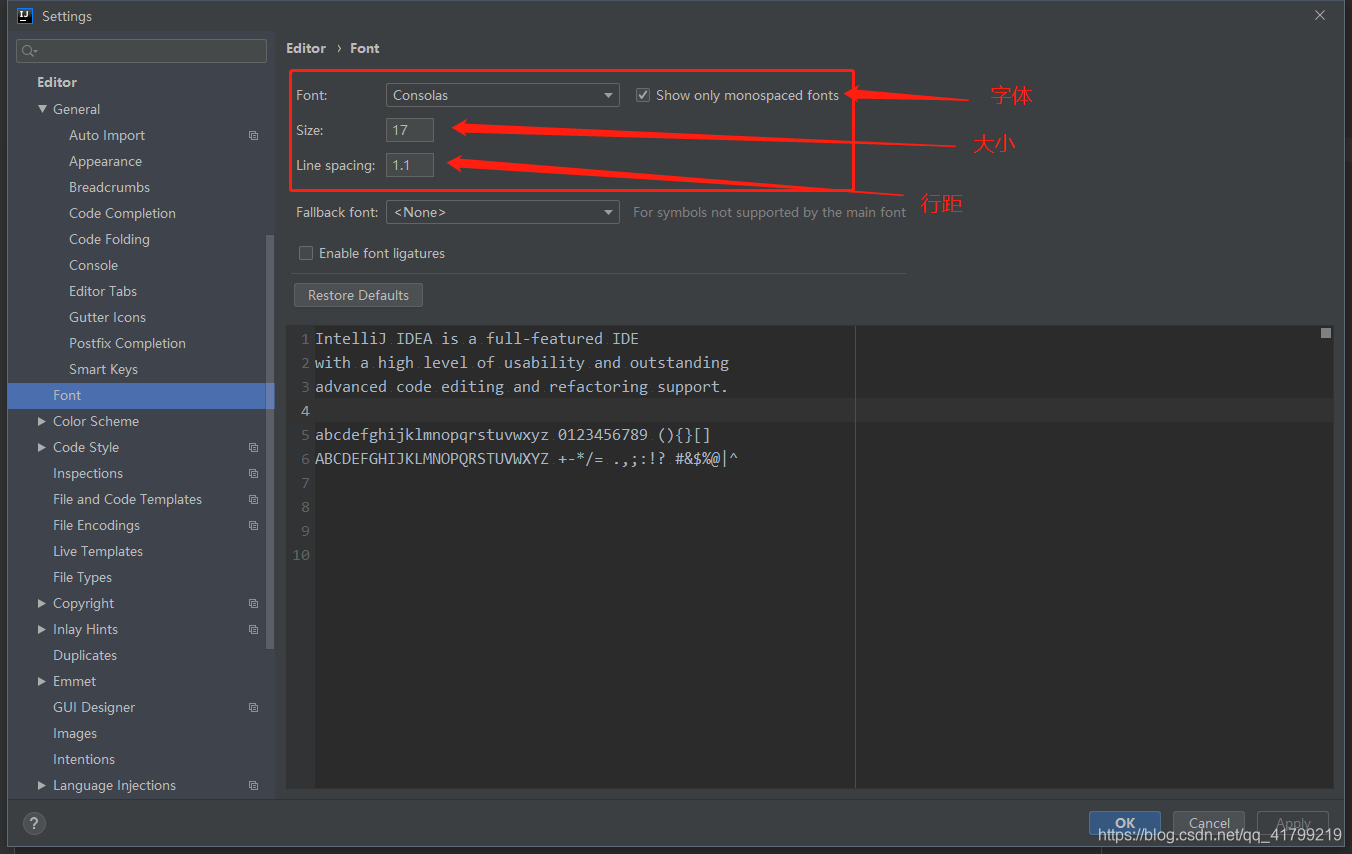Click the Size input field

(x=410, y=130)
